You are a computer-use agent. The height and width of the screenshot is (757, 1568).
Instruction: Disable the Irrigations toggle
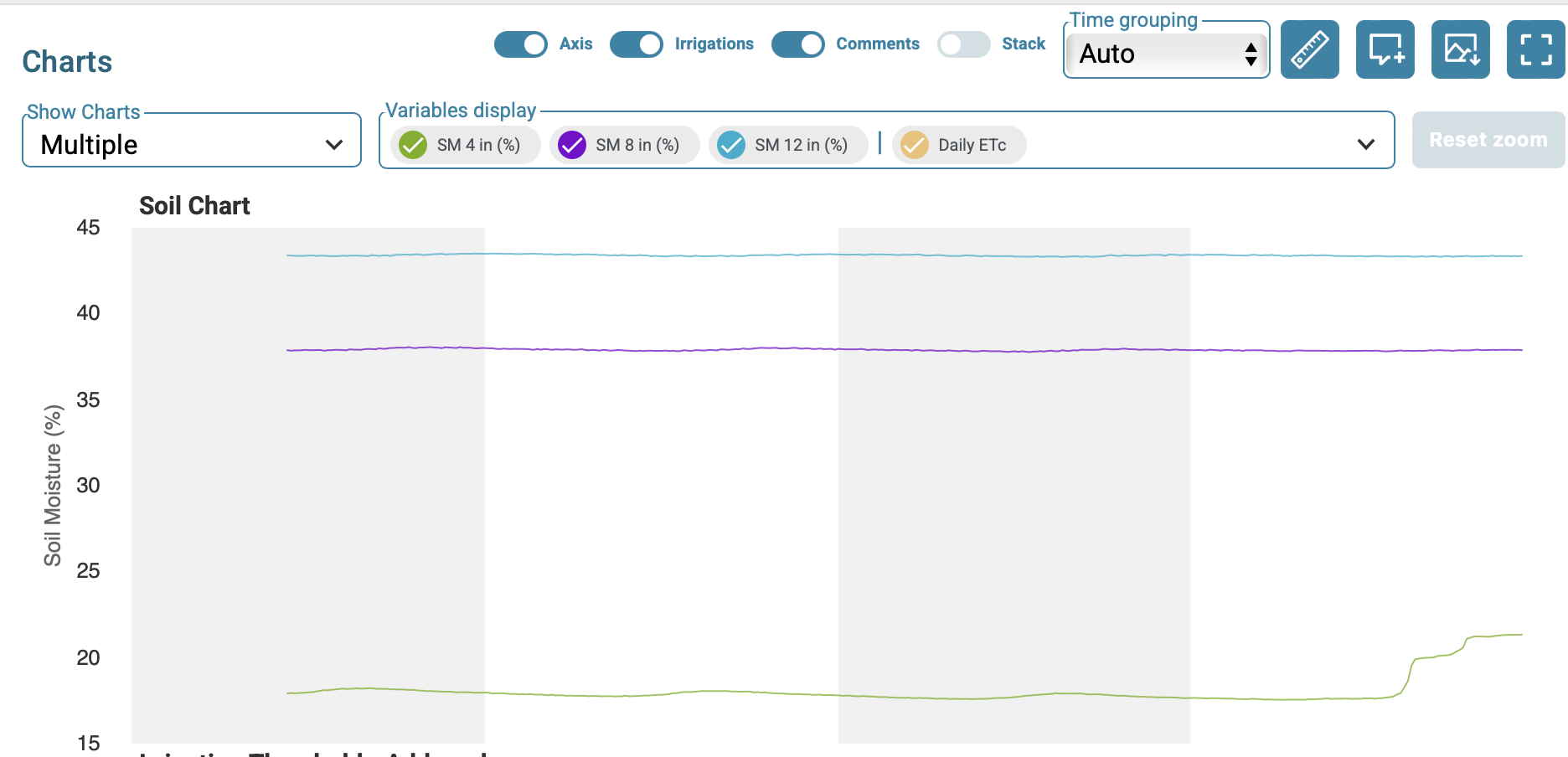pyautogui.click(x=637, y=44)
